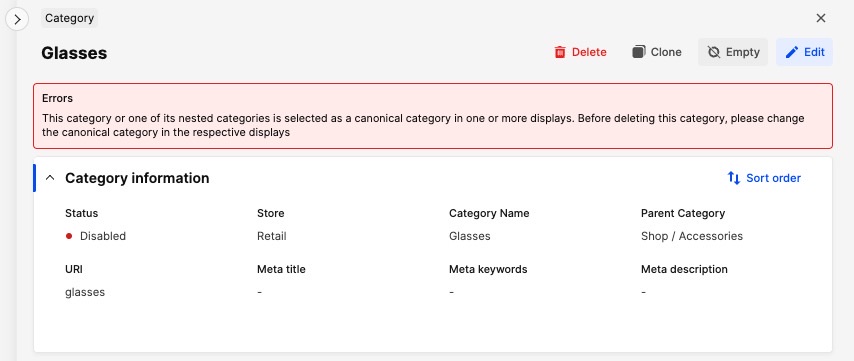Click the Edit button label

coord(815,52)
